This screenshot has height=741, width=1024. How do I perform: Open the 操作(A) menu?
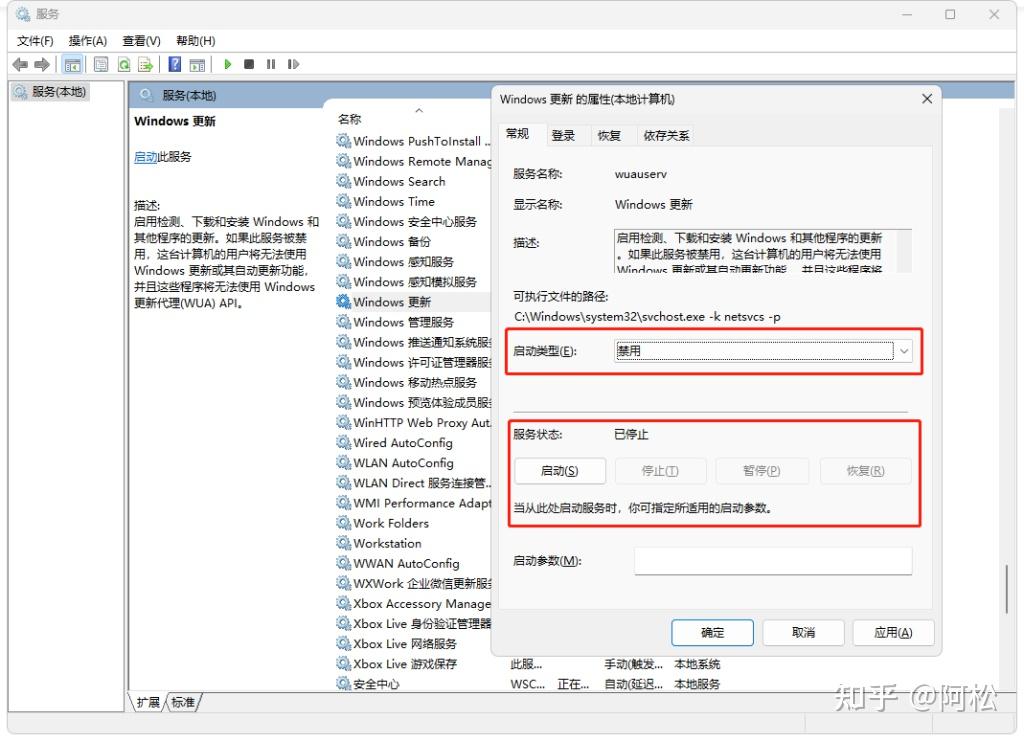pyautogui.click(x=87, y=41)
